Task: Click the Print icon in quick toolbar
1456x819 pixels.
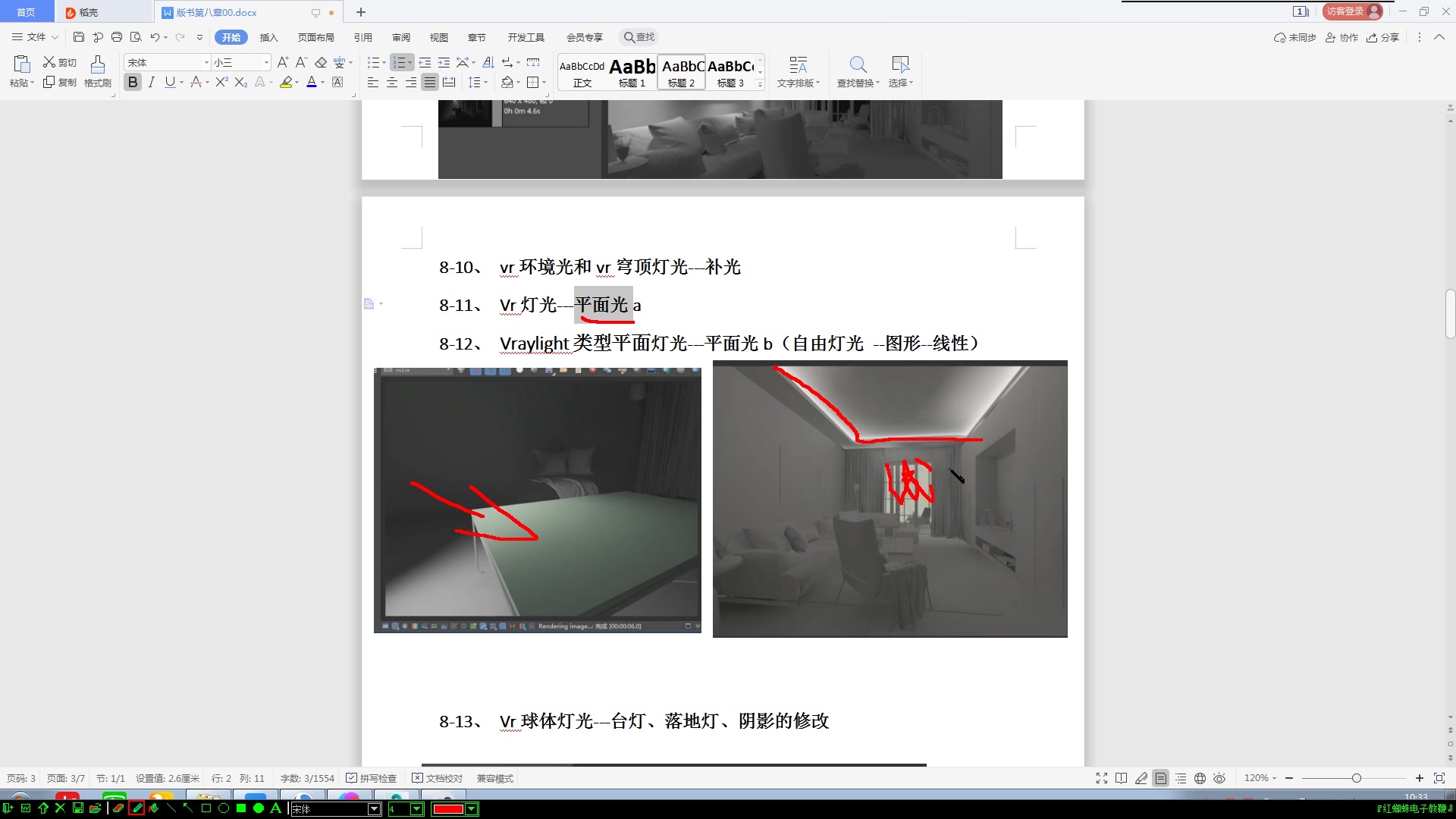Action: click(x=116, y=36)
